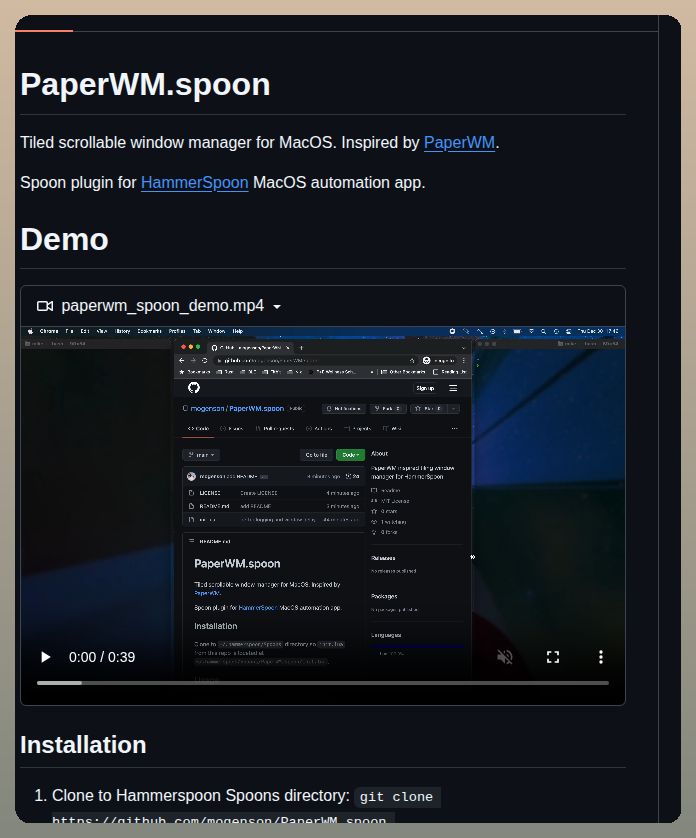Click the git clone code snippet
The width and height of the screenshot is (696, 838).
(396, 797)
